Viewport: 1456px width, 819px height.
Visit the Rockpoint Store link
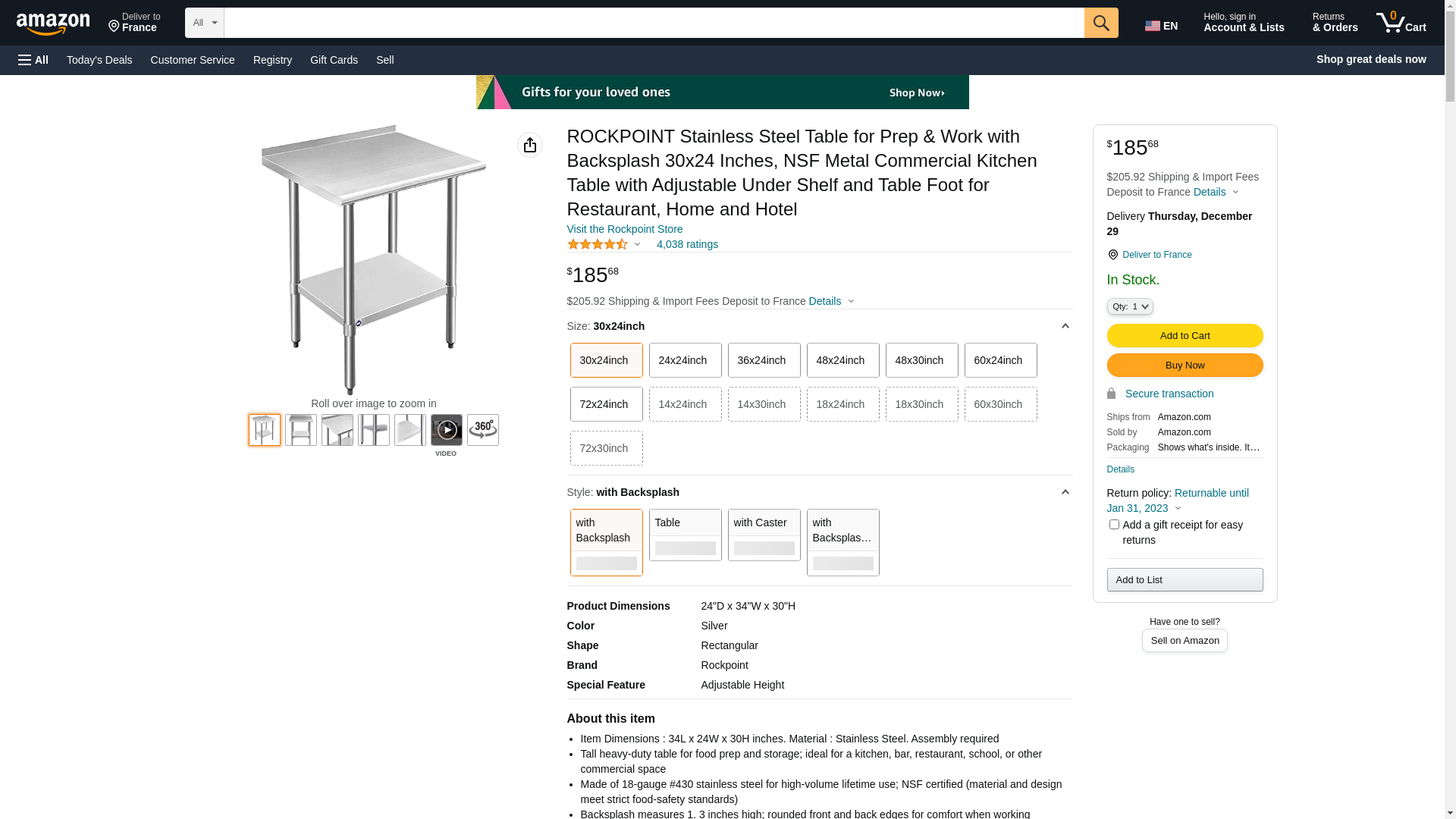click(625, 229)
